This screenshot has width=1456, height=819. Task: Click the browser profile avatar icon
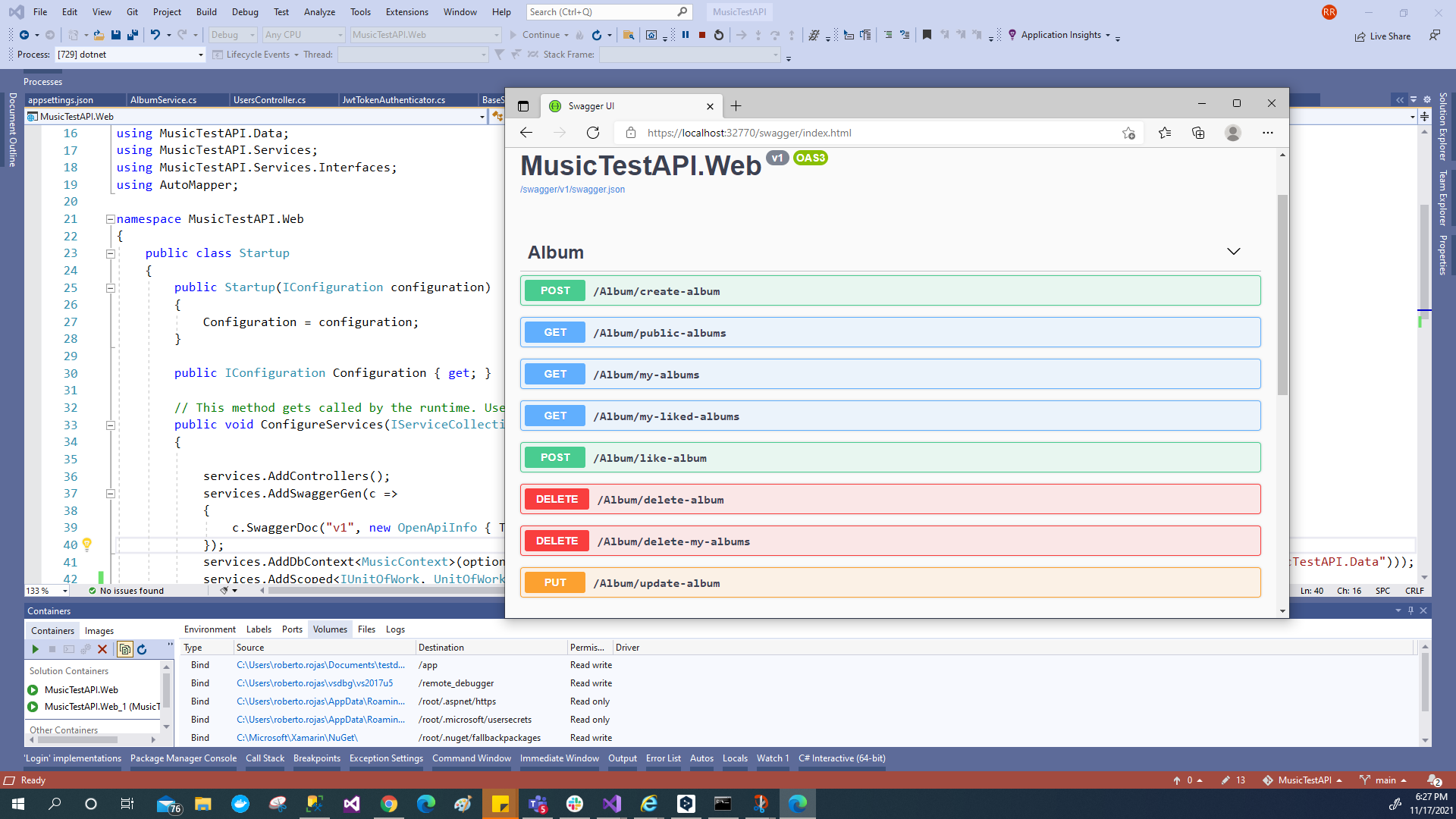pos(1233,133)
